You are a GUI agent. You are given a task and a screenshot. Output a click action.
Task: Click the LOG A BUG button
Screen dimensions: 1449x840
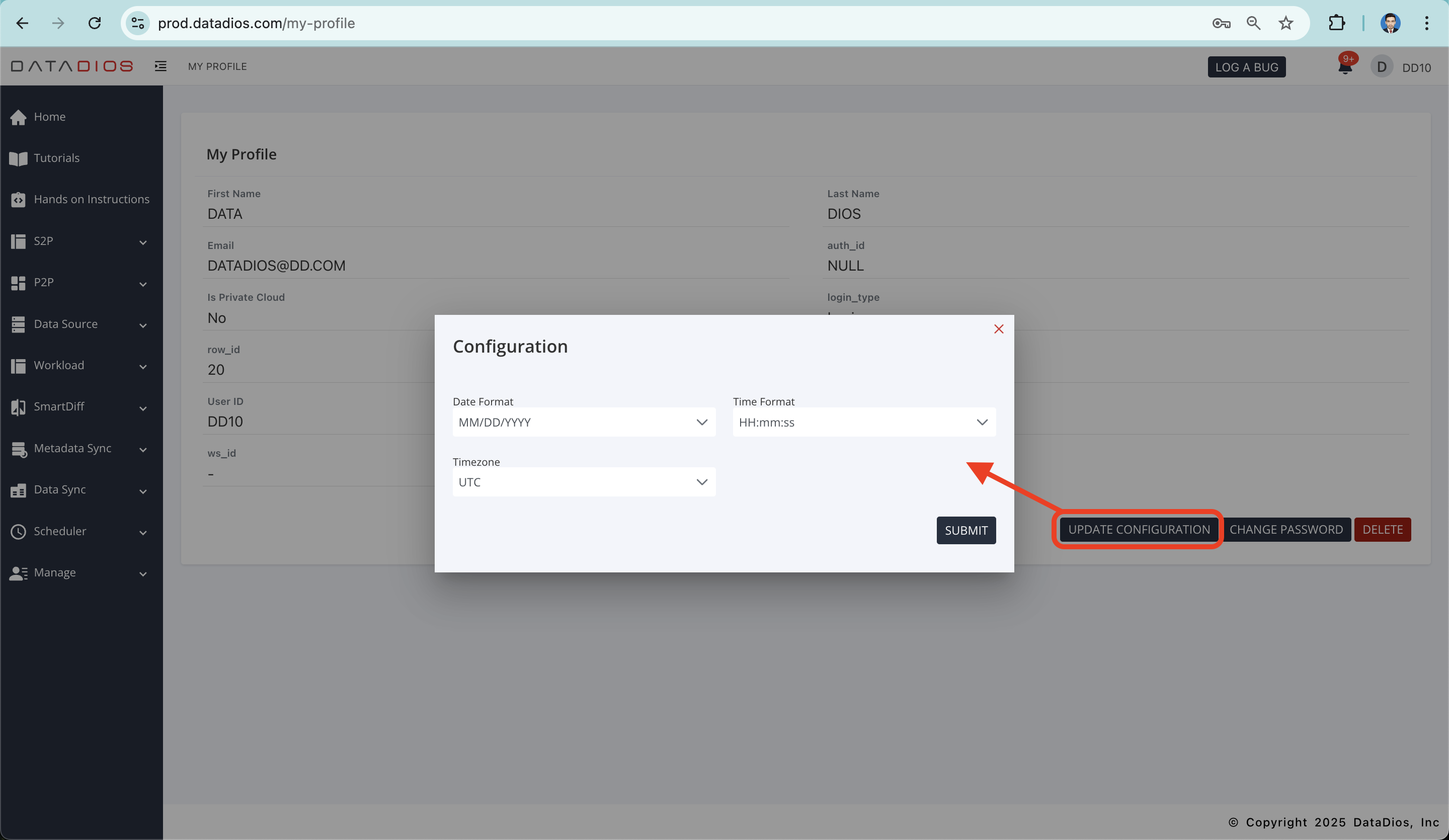(x=1247, y=67)
